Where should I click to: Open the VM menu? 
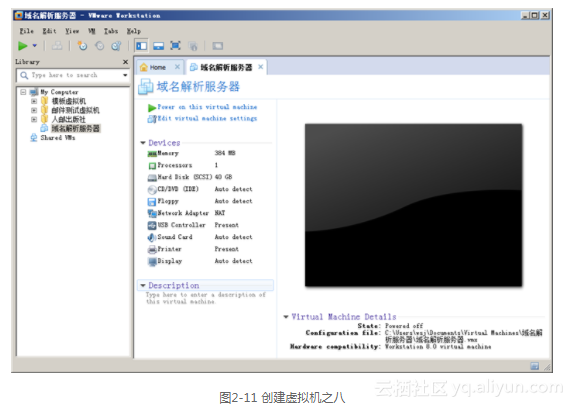click(x=92, y=31)
